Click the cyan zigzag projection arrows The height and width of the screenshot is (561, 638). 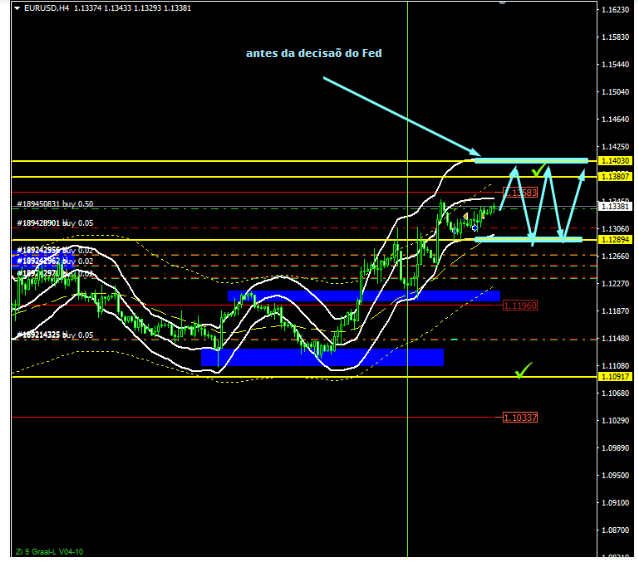(x=546, y=205)
